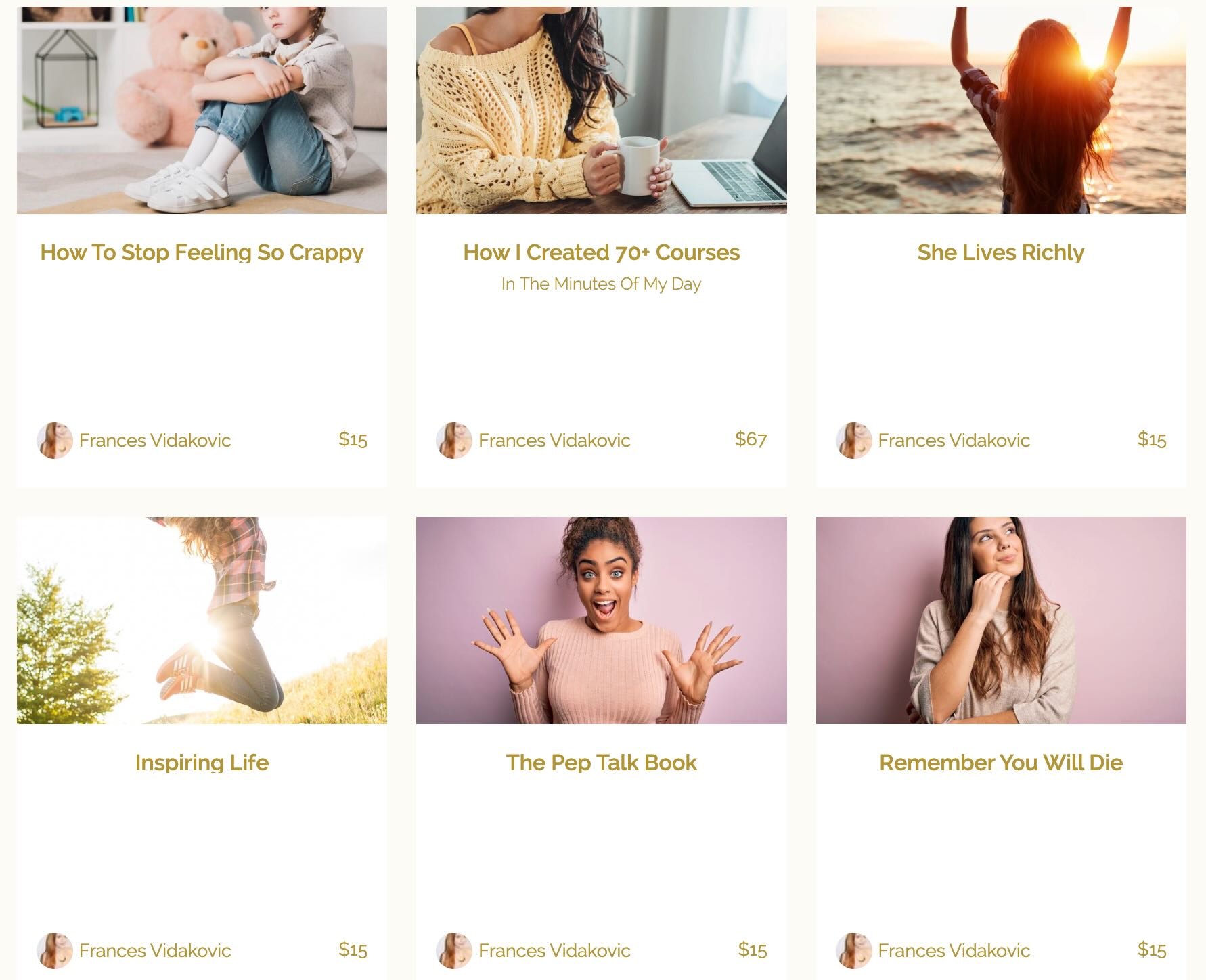
Task: Open the How I Created 70+ Courses title
Action: pyautogui.click(x=602, y=252)
